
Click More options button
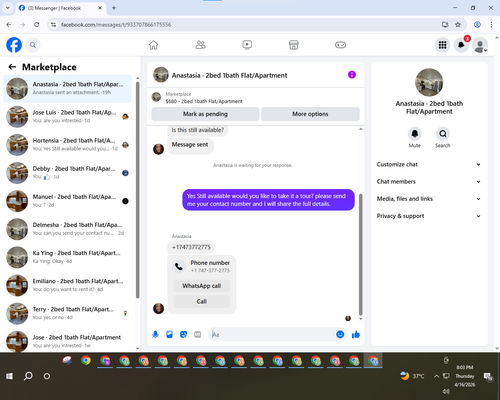(310, 114)
